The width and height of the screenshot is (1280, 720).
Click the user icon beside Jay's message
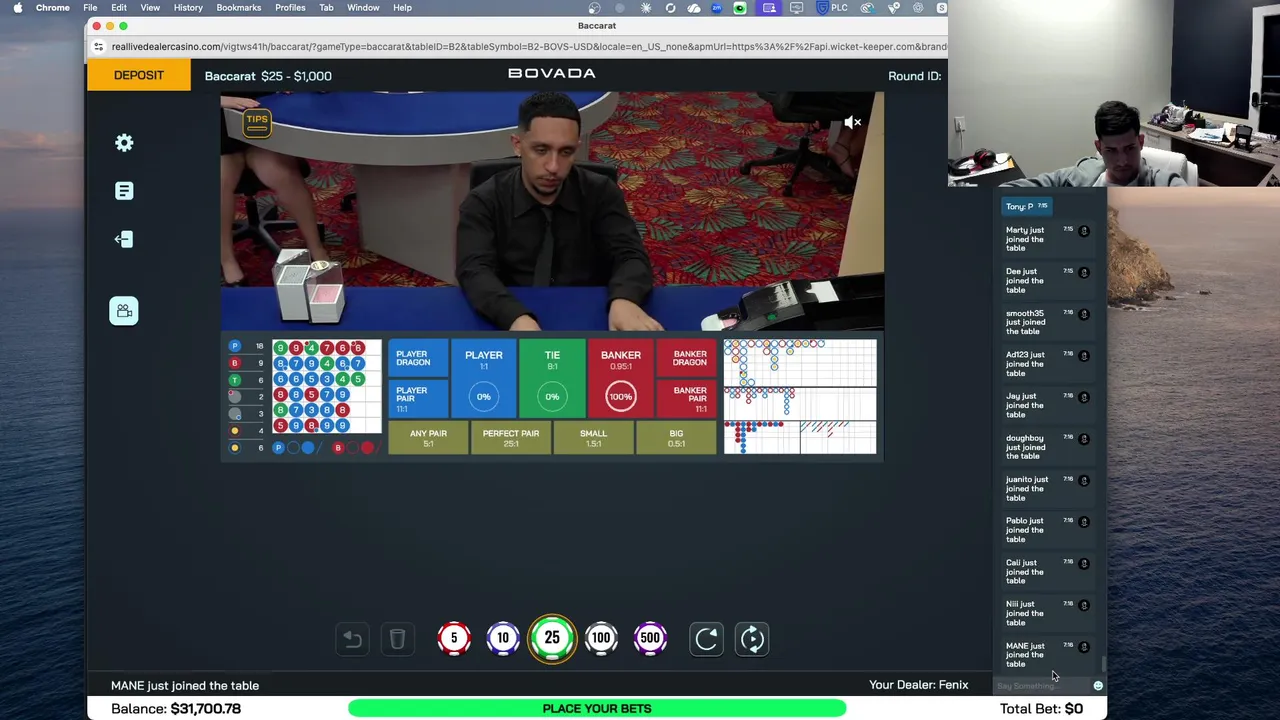click(1084, 397)
